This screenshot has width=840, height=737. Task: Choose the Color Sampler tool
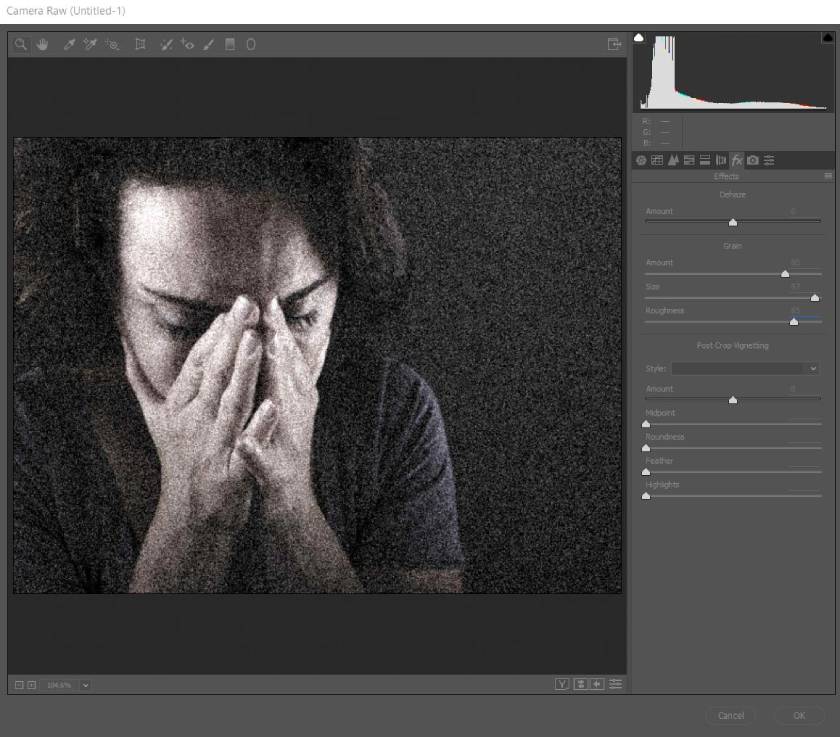pos(89,44)
